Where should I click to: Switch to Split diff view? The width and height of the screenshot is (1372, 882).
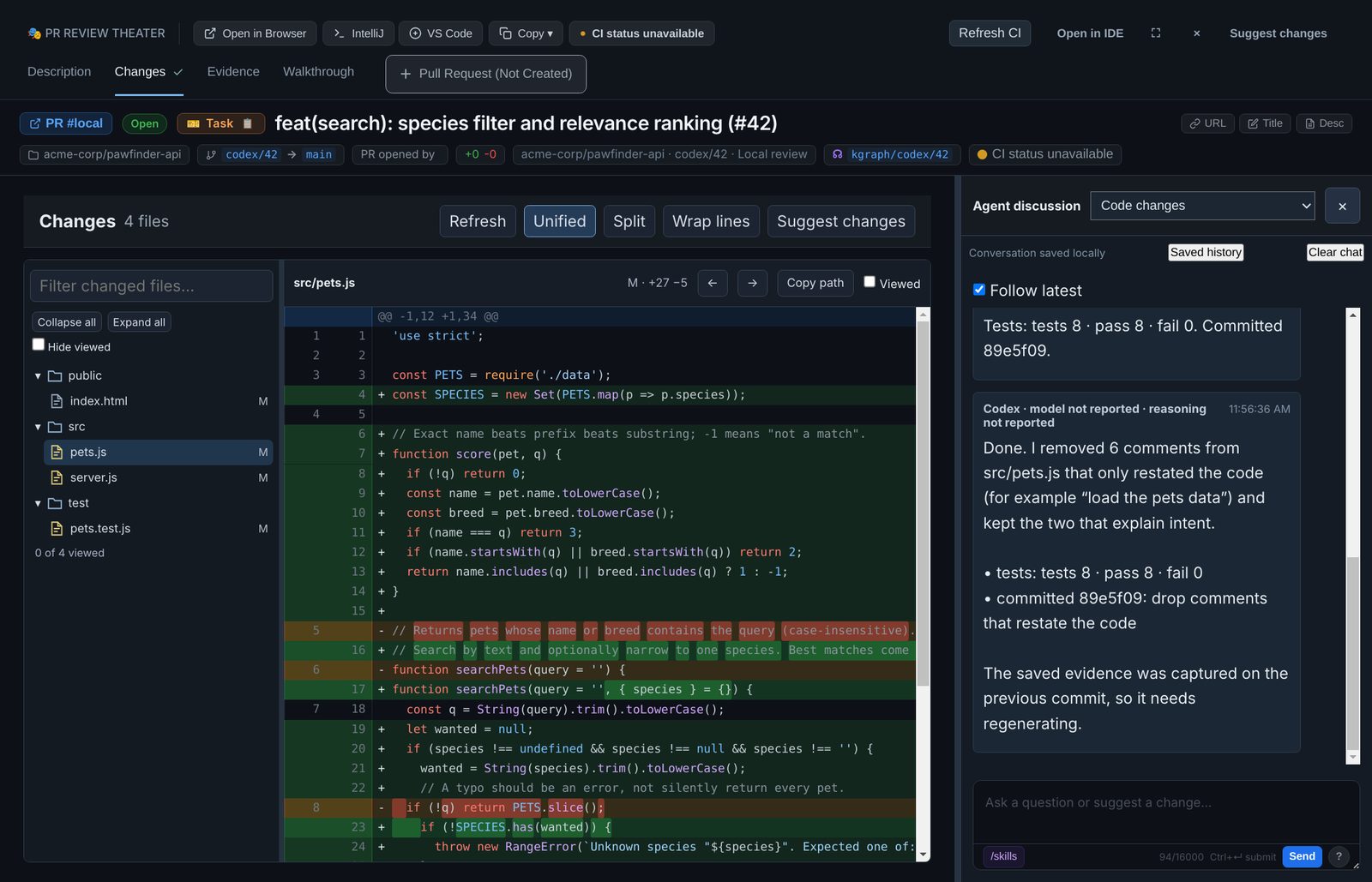point(629,221)
